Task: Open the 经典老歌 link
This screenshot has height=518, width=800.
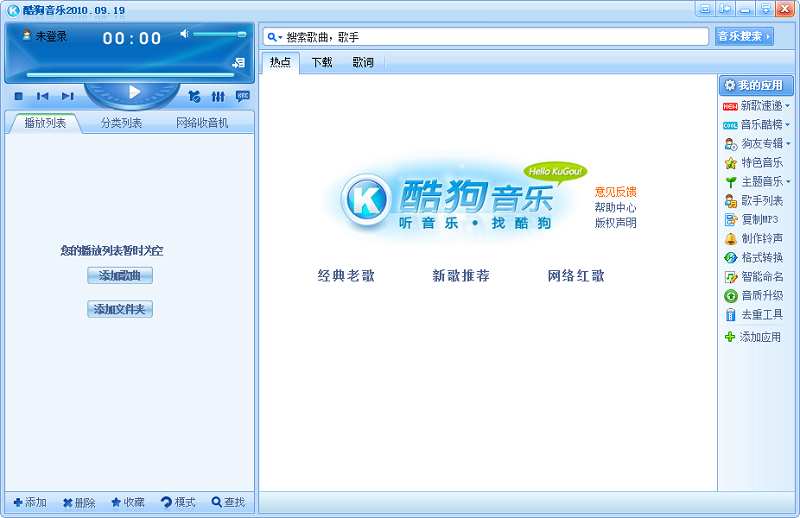Action: 346,276
